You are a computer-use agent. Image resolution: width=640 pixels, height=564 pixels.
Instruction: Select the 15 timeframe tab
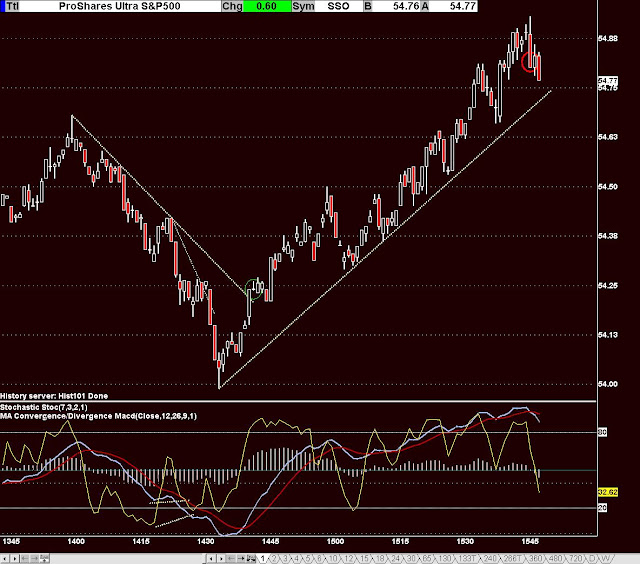click(364, 559)
